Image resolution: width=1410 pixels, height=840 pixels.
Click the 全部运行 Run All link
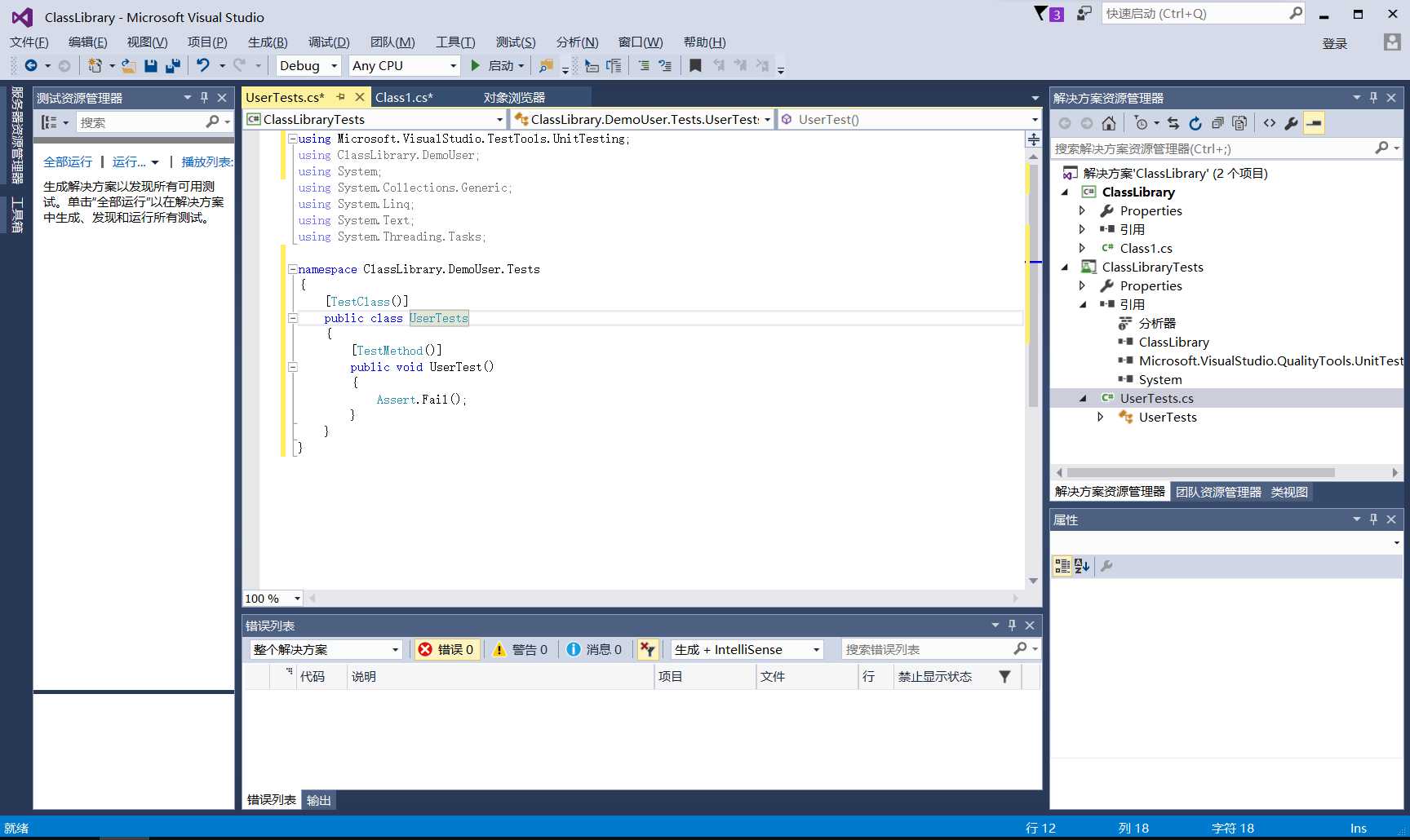point(68,161)
